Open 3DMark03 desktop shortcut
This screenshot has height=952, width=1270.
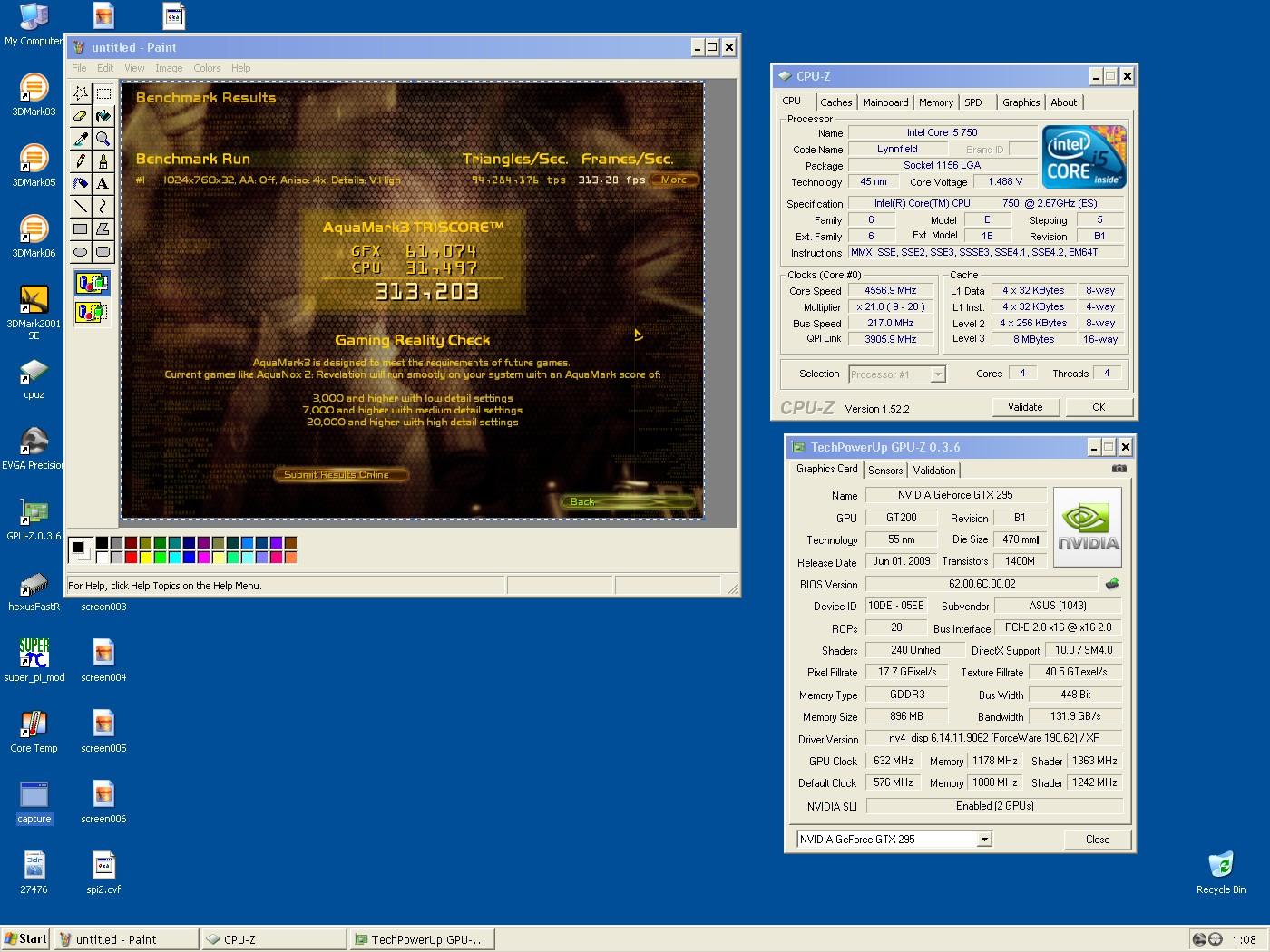pyautogui.click(x=34, y=95)
